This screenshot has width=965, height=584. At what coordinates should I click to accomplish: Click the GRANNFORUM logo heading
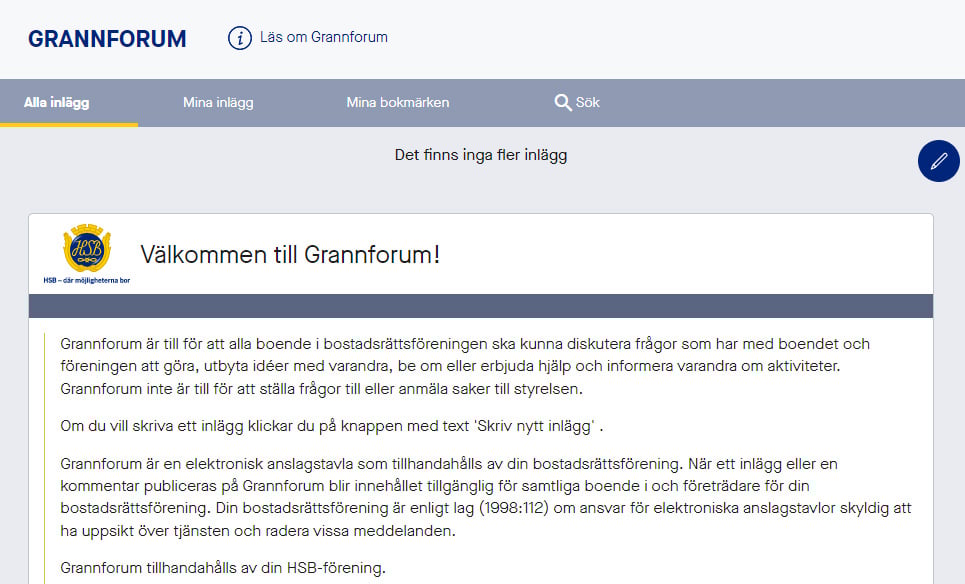click(107, 39)
